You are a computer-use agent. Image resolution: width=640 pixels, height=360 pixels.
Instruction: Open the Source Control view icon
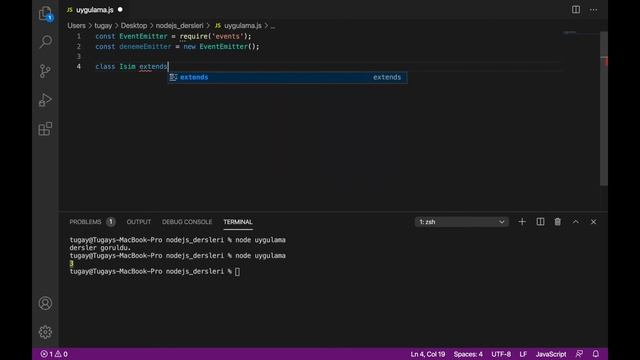click(x=45, y=71)
